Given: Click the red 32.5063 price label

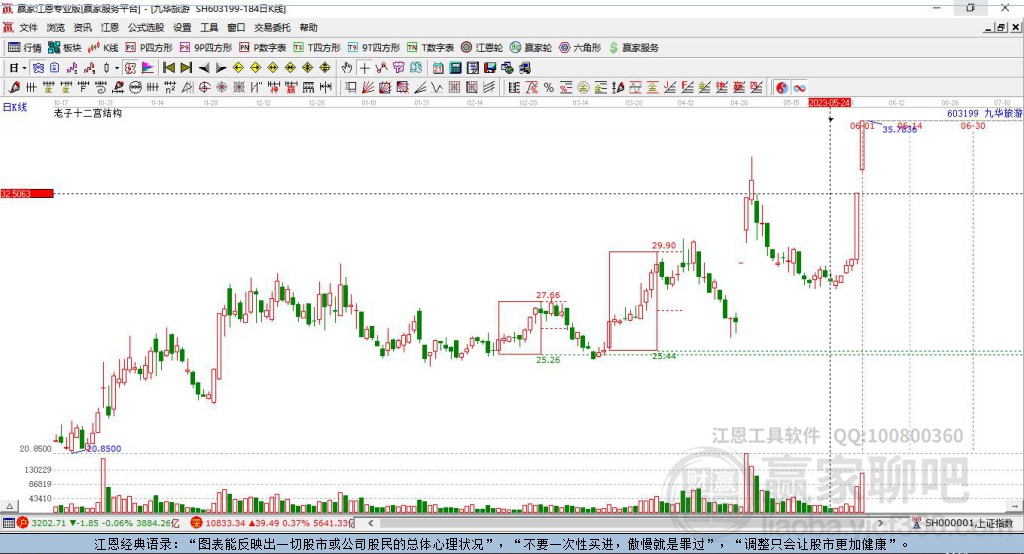Looking at the screenshot, I should [26, 193].
